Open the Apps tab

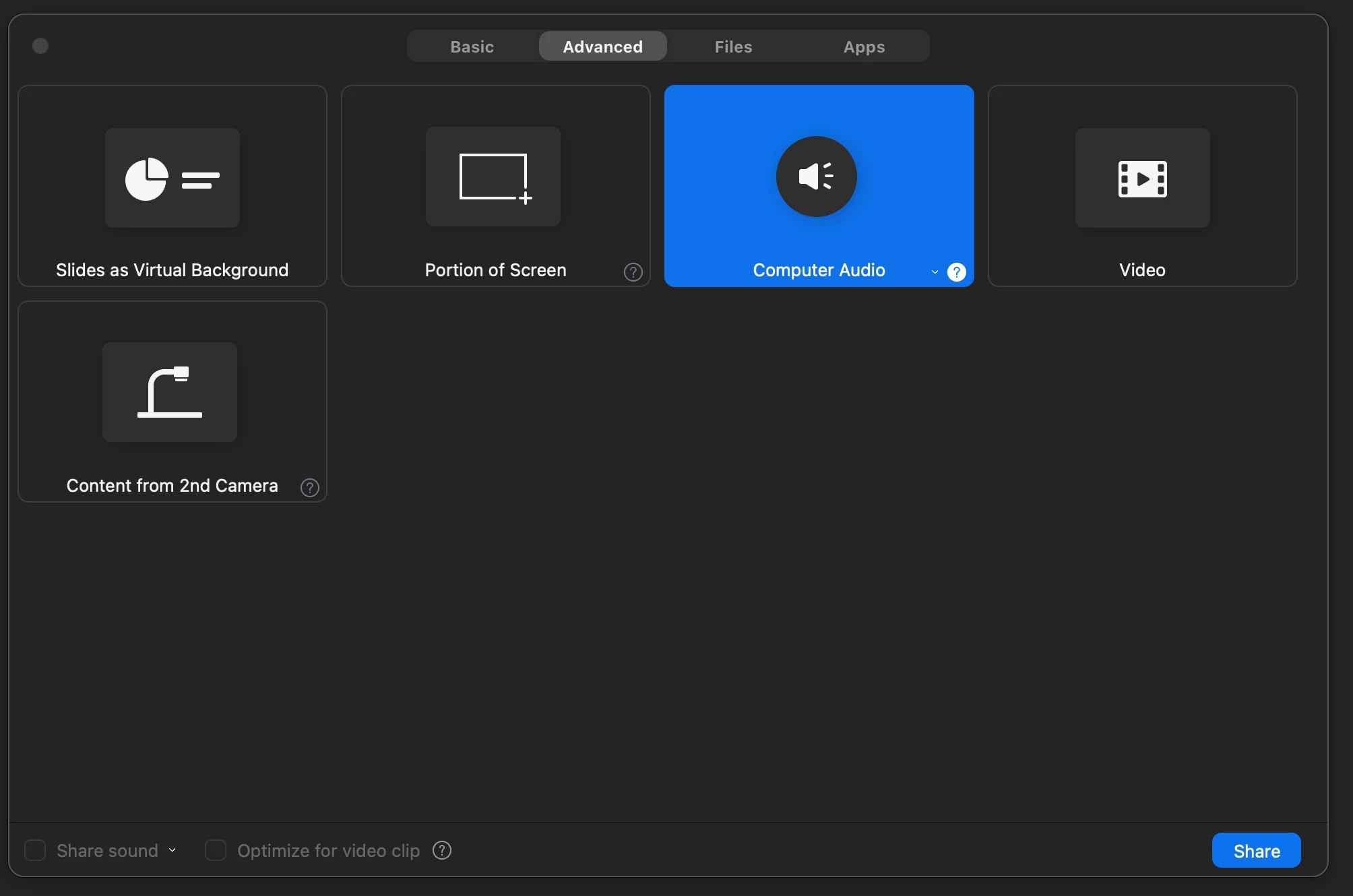click(x=864, y=46)
